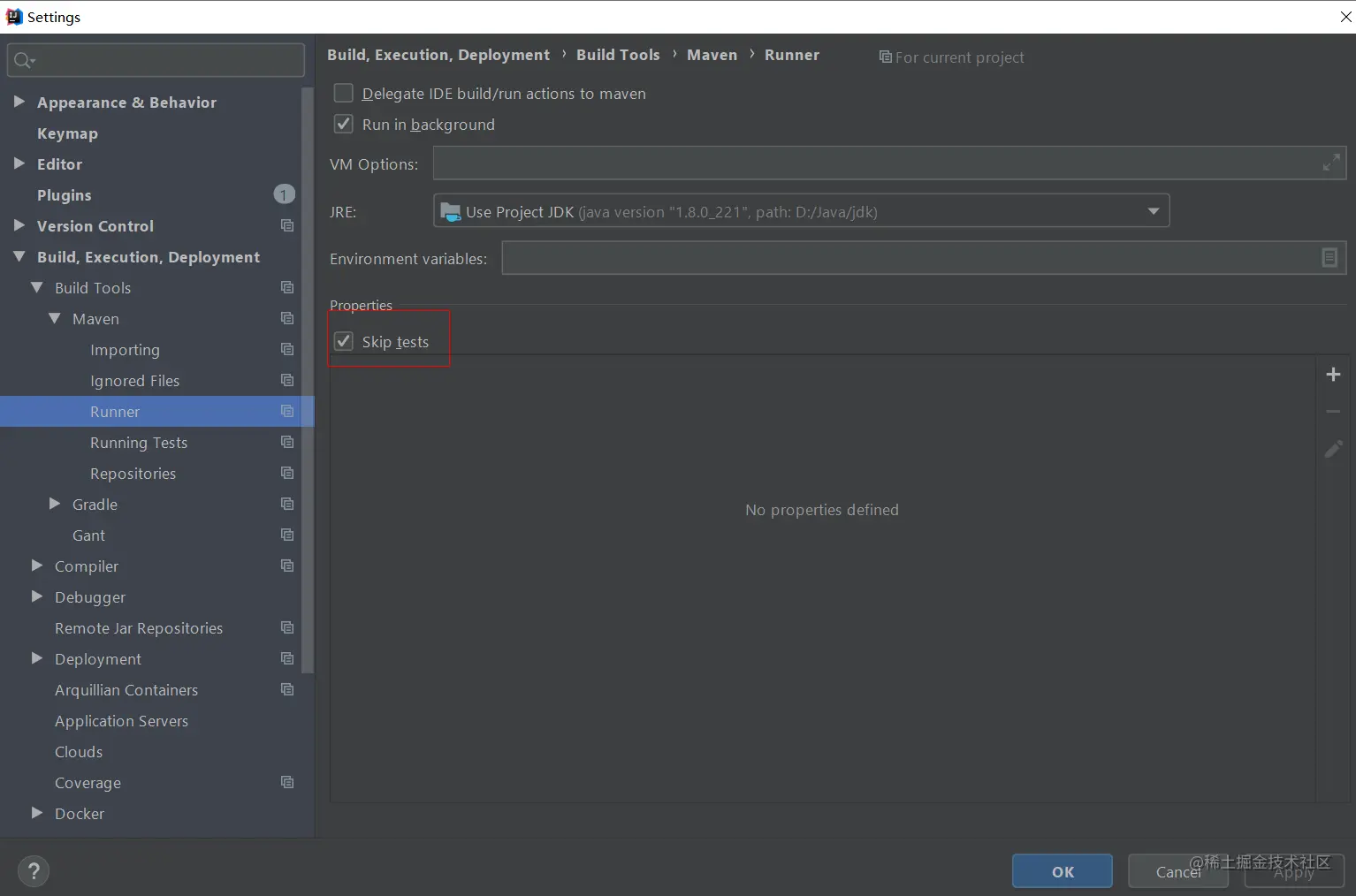The height and width of the screenshot is (896, 1356).
Task: Click project-level icon beside Maven
Action: (x=287, y=318)
